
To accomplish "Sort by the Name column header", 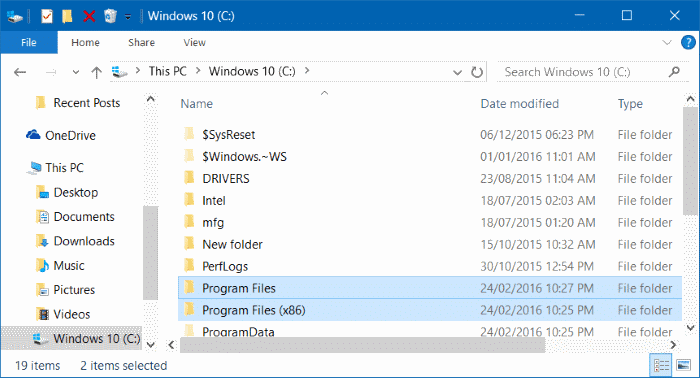I will tap(196, 104).
